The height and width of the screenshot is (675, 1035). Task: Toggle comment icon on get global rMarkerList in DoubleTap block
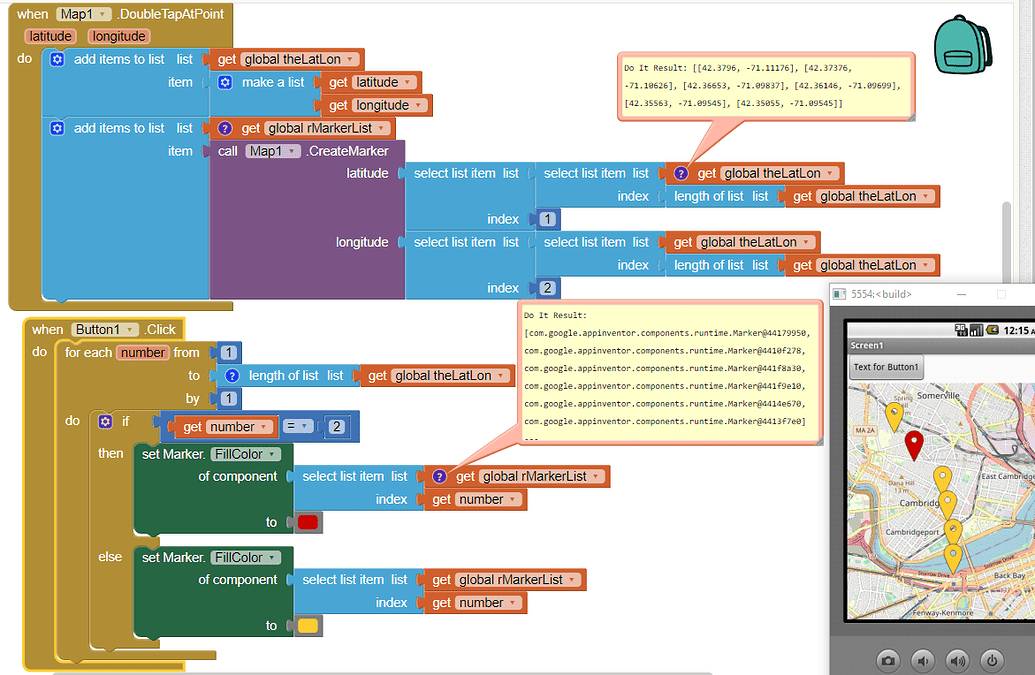coord(225,128)
